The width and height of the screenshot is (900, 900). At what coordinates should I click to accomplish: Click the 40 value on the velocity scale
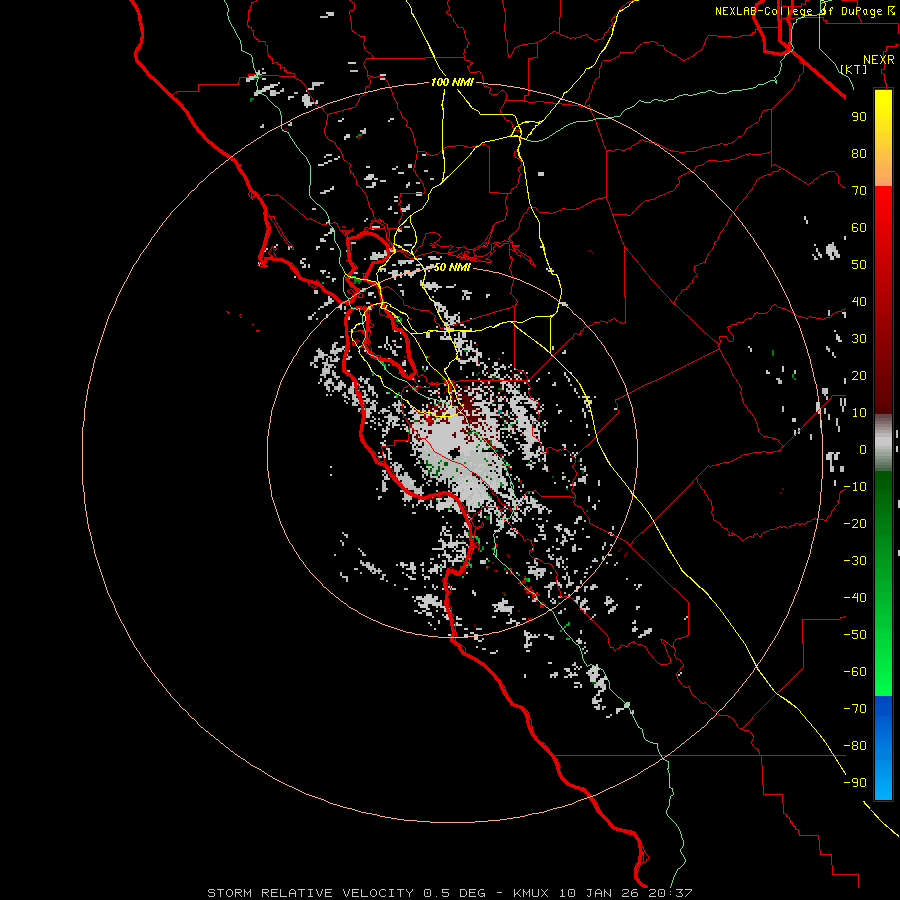tap(859, 302)
